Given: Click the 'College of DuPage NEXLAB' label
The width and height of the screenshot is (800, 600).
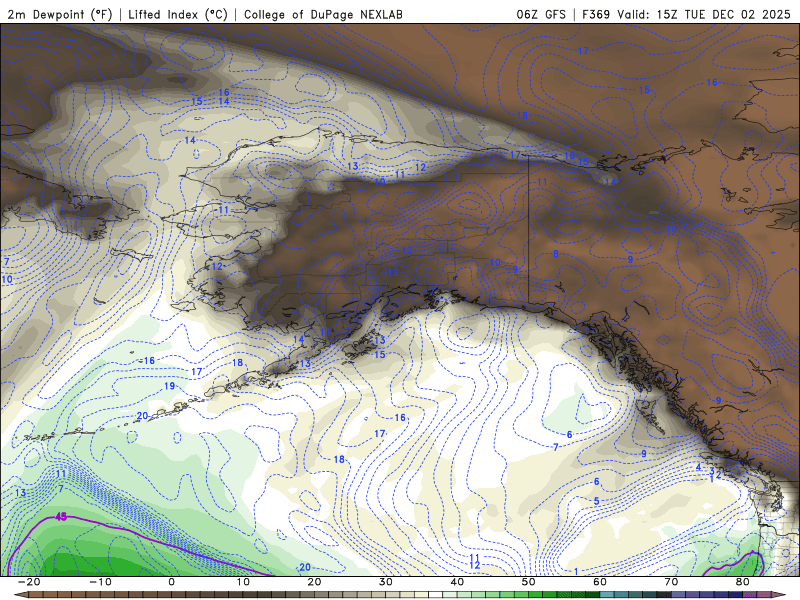Looking at the screenshot, I should 323,14.
